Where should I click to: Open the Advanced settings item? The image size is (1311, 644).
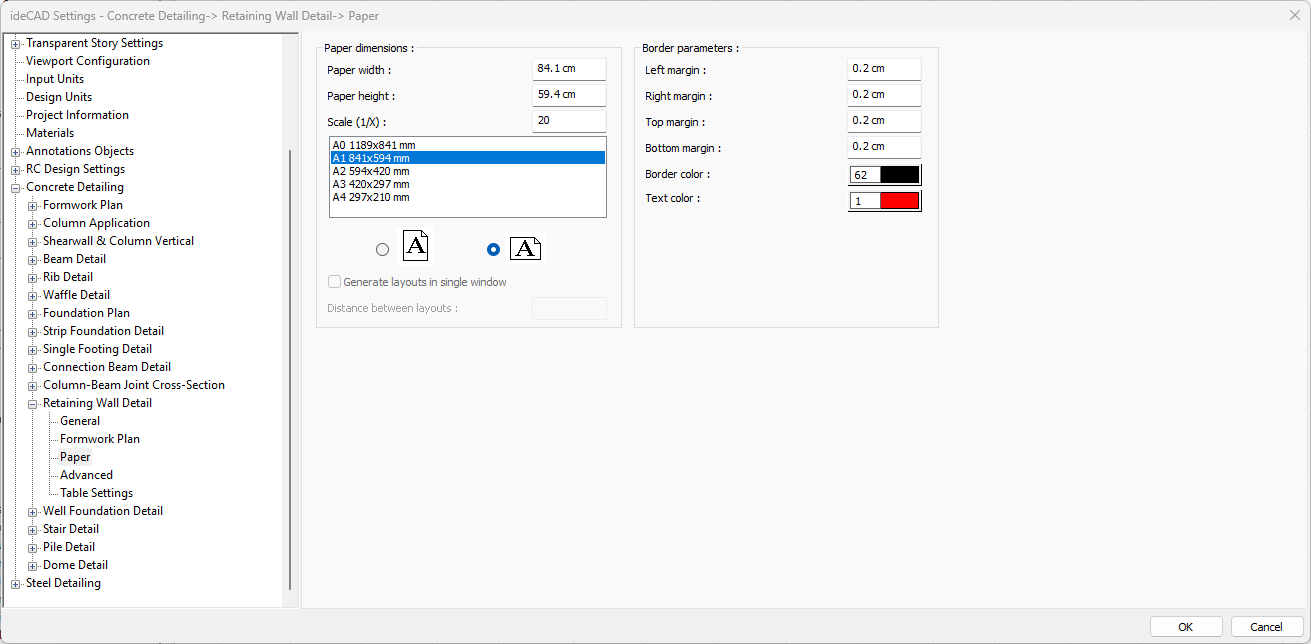click(86, 475)
